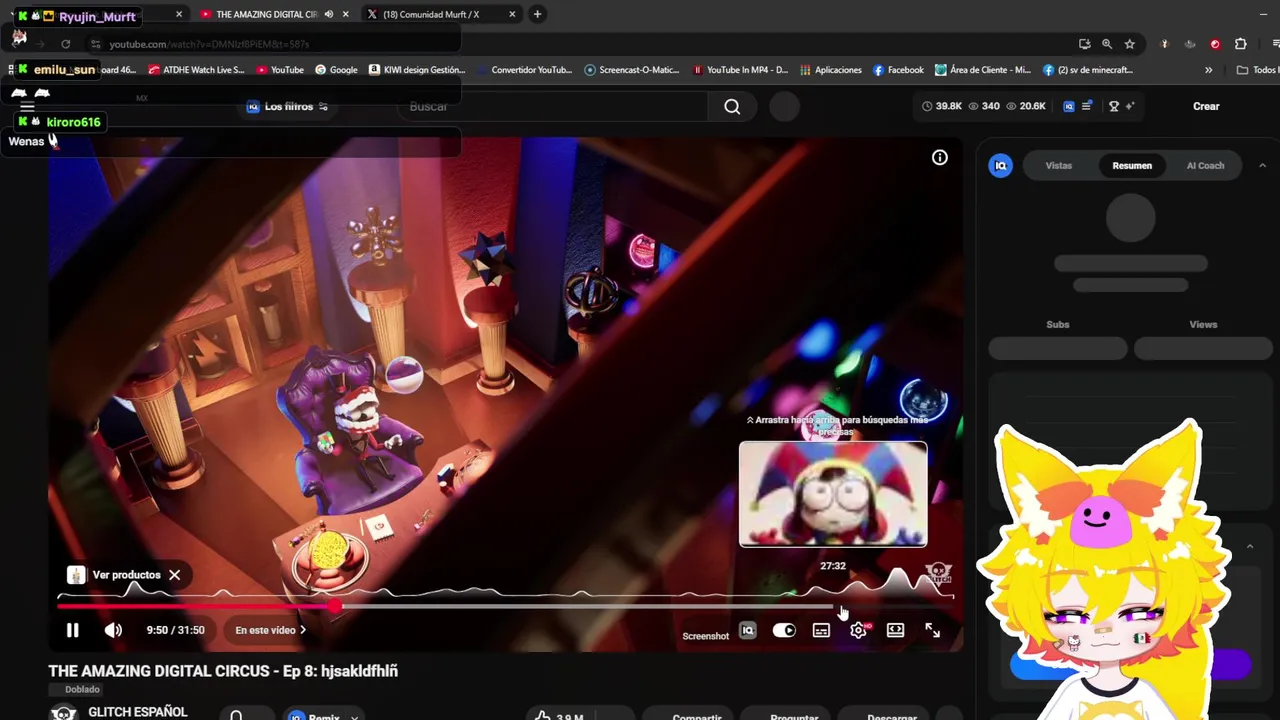Image resolution: width=1280 pixels, height=720 pixels.
Task: Click the vidIQ icon in stats bar
Action: coord(1068,106)
